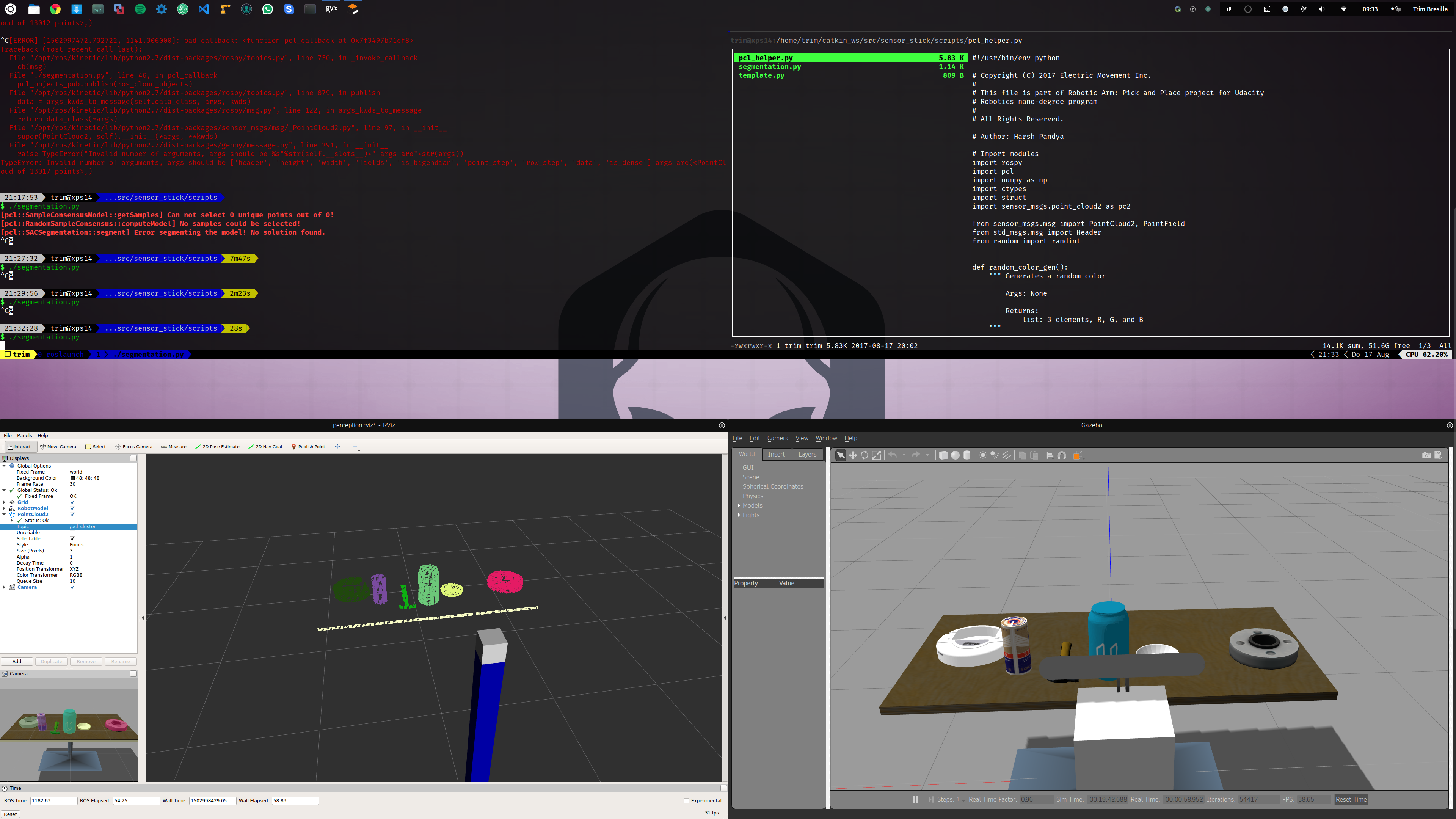Enable the Unreliable option checkbox
The width and height of the screenshot is (1456, 819).
[x=72, y=533]
